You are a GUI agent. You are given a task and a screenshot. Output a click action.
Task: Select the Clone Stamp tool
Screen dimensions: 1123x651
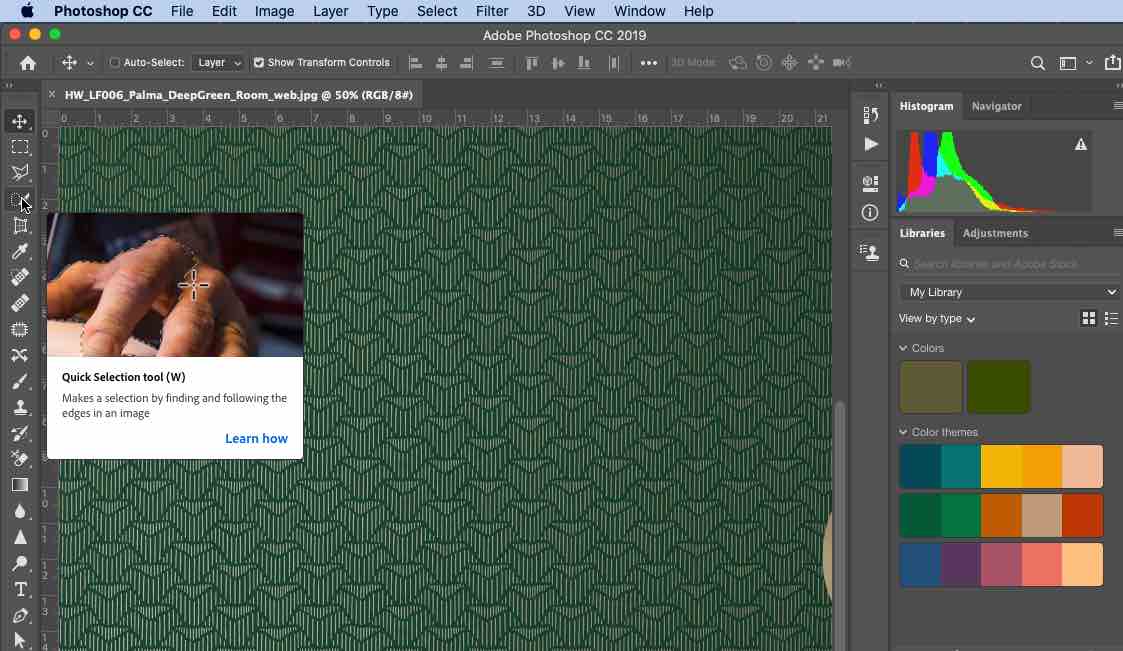coord(20,407)
